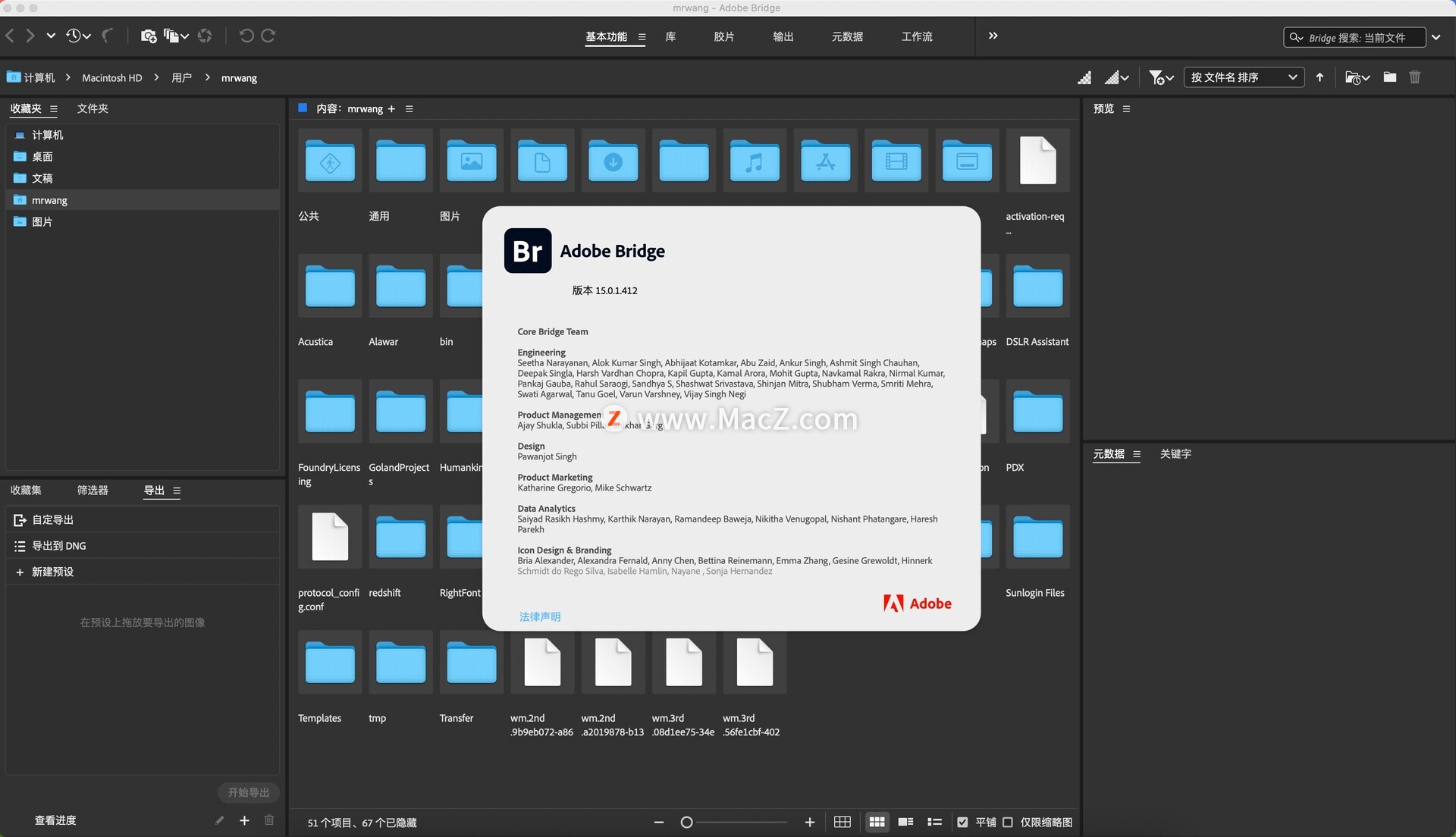This screenshot has width=1456, height=837.
Task: Toggle ascending sort order arrow
Action: pyautogui.click(x=1319, y=77)
